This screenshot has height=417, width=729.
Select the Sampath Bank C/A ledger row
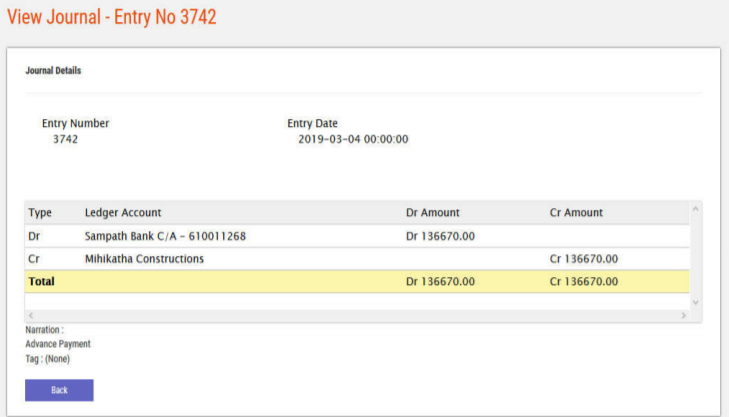coord(165,236)
